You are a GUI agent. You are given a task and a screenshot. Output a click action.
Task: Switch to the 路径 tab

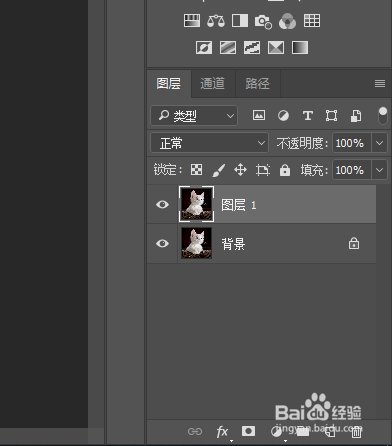[x=258, y=83]
